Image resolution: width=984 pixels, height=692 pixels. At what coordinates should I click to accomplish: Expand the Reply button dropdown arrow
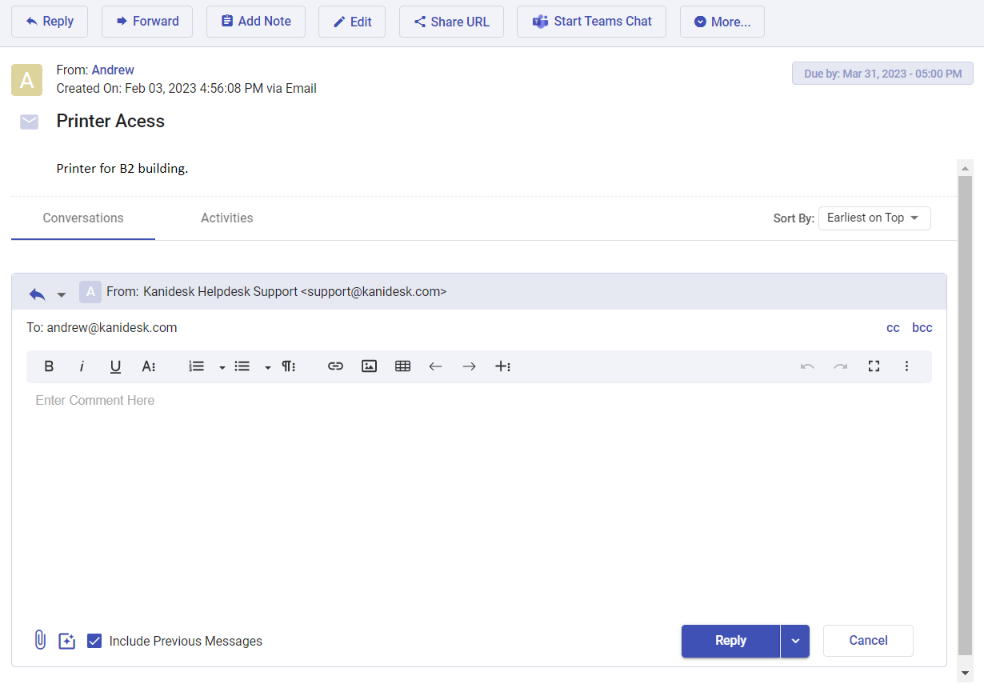tap(795, 641)
